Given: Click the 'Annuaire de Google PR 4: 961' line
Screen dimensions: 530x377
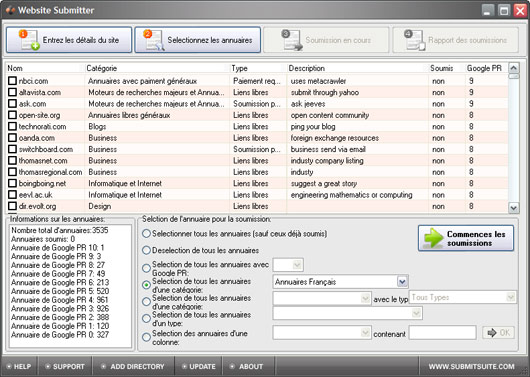Looking at the screenshot, I should tap(60, 300).
